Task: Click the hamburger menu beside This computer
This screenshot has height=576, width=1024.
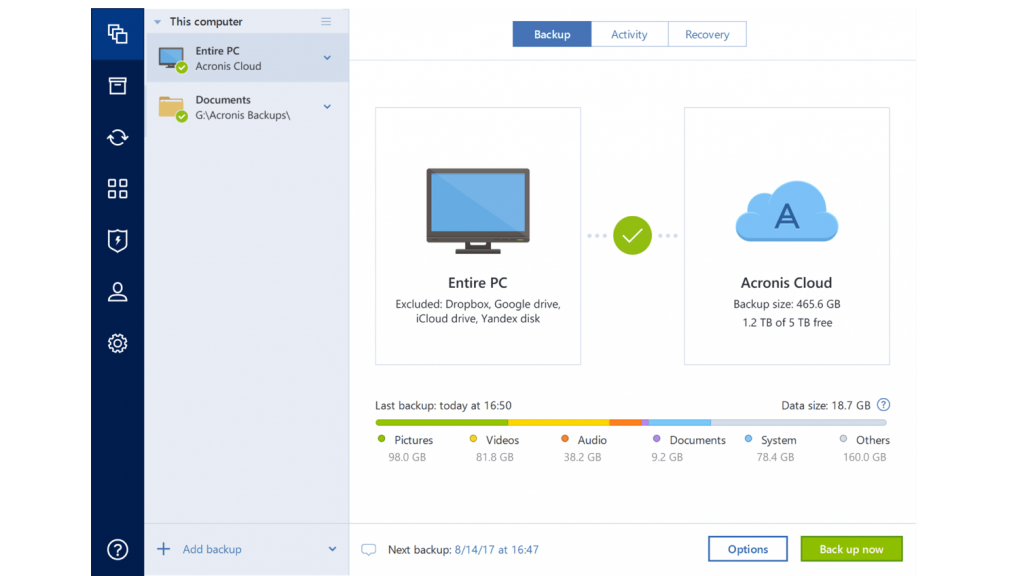Action: [x=326, y=22]
